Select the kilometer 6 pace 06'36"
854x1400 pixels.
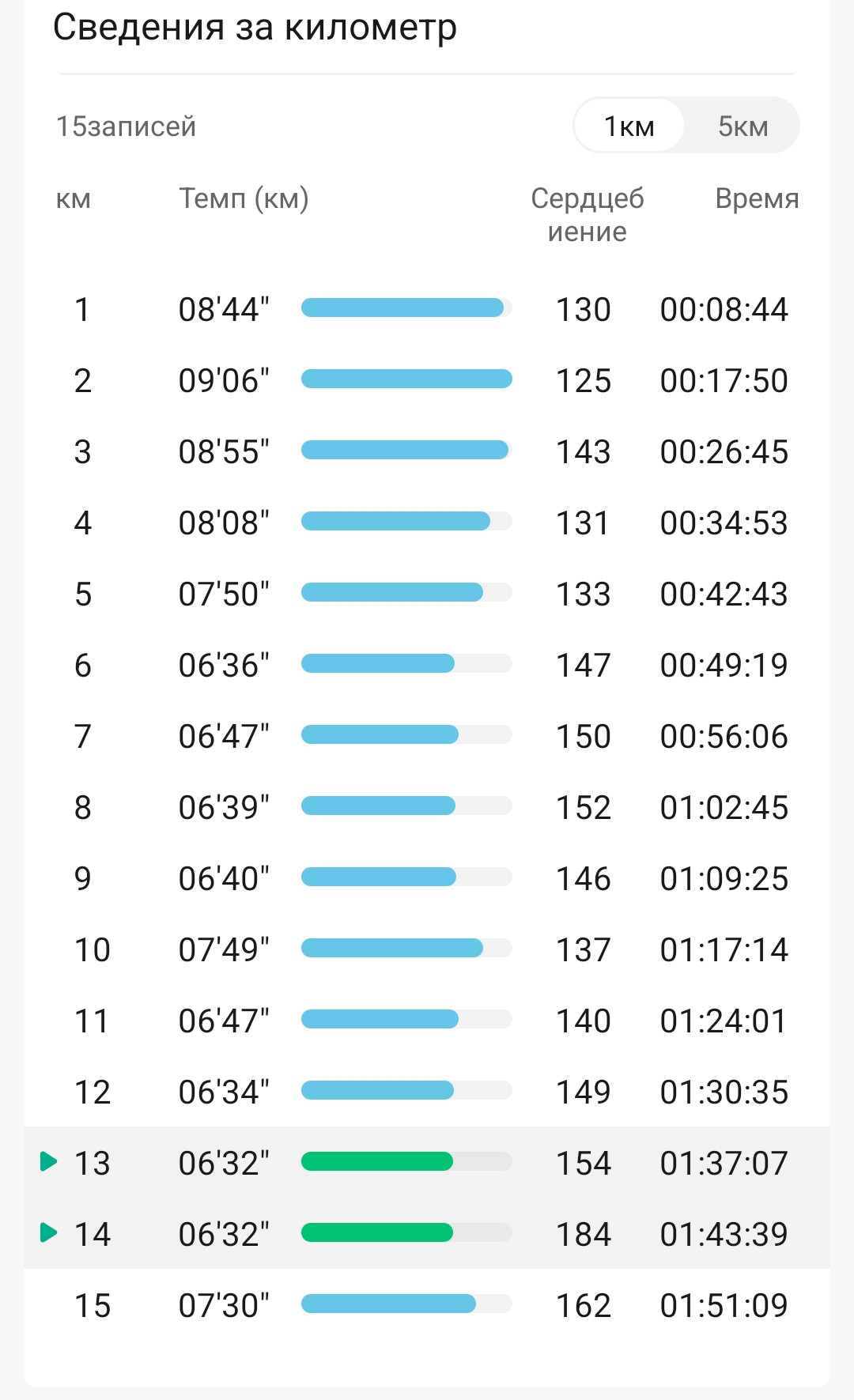(224, 666)
